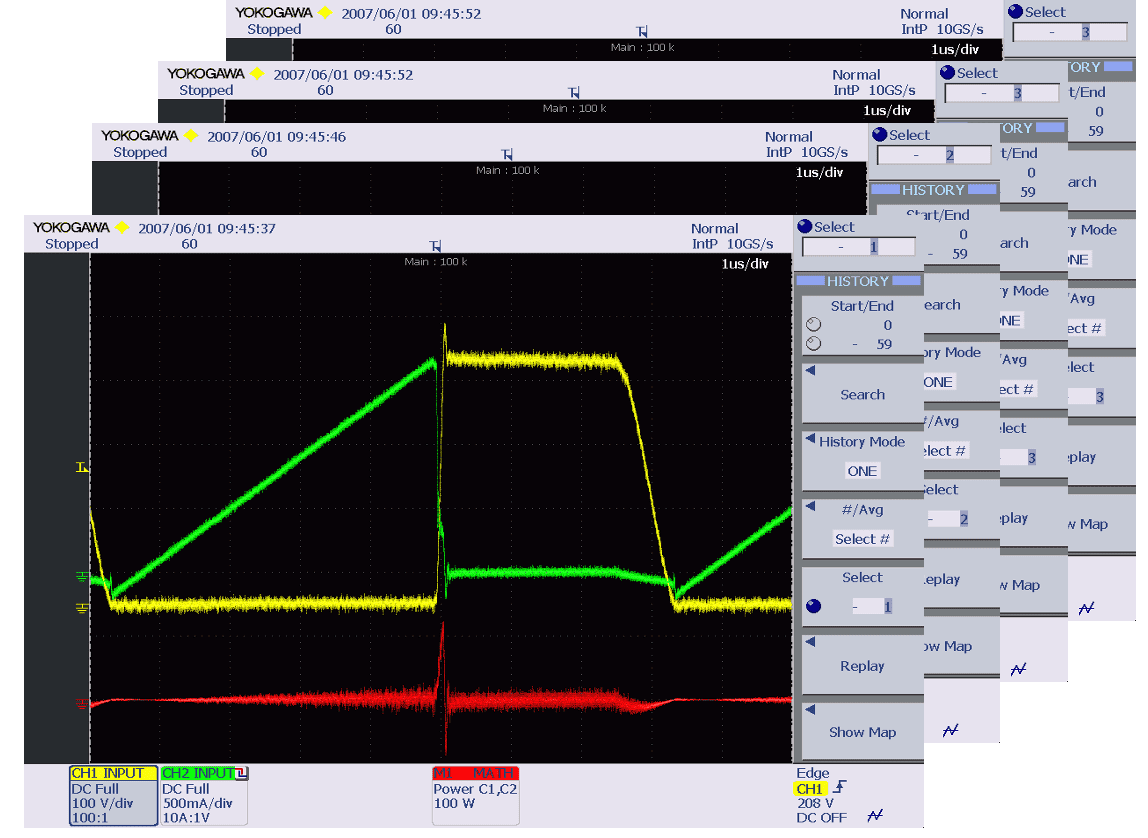Click the green CH2 ground level marker

[82, 576]
